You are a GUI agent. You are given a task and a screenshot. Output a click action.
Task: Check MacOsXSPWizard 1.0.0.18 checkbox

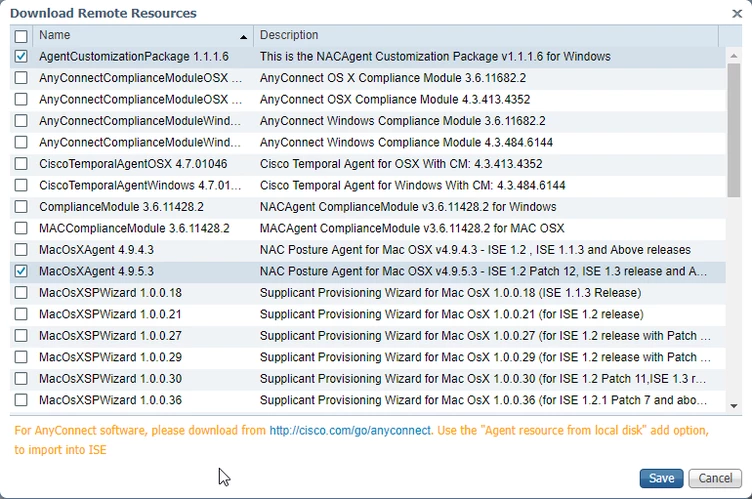click(21, 292)
